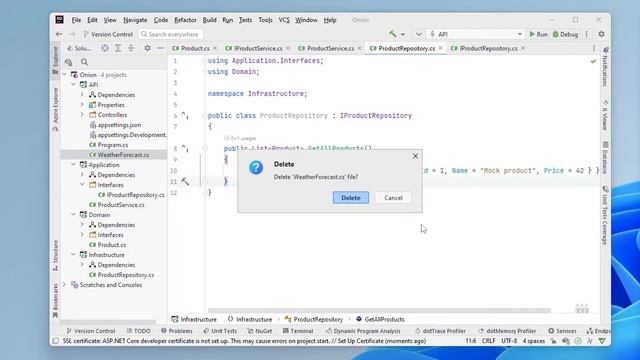Open the Terminal tool window
640x360 pixels.
[298, 331]
